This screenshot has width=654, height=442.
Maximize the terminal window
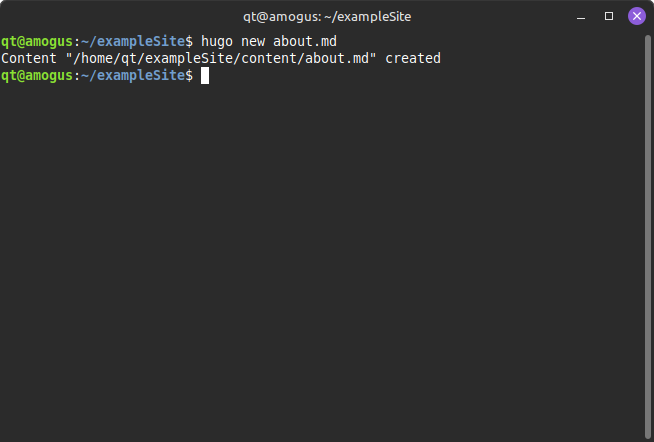pyautogui.click(x=609, y=16)
